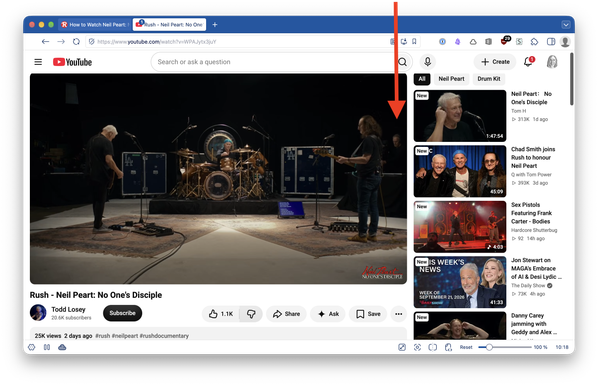Bookmark this page using the address bar bookmark icon

pos(414,42)
